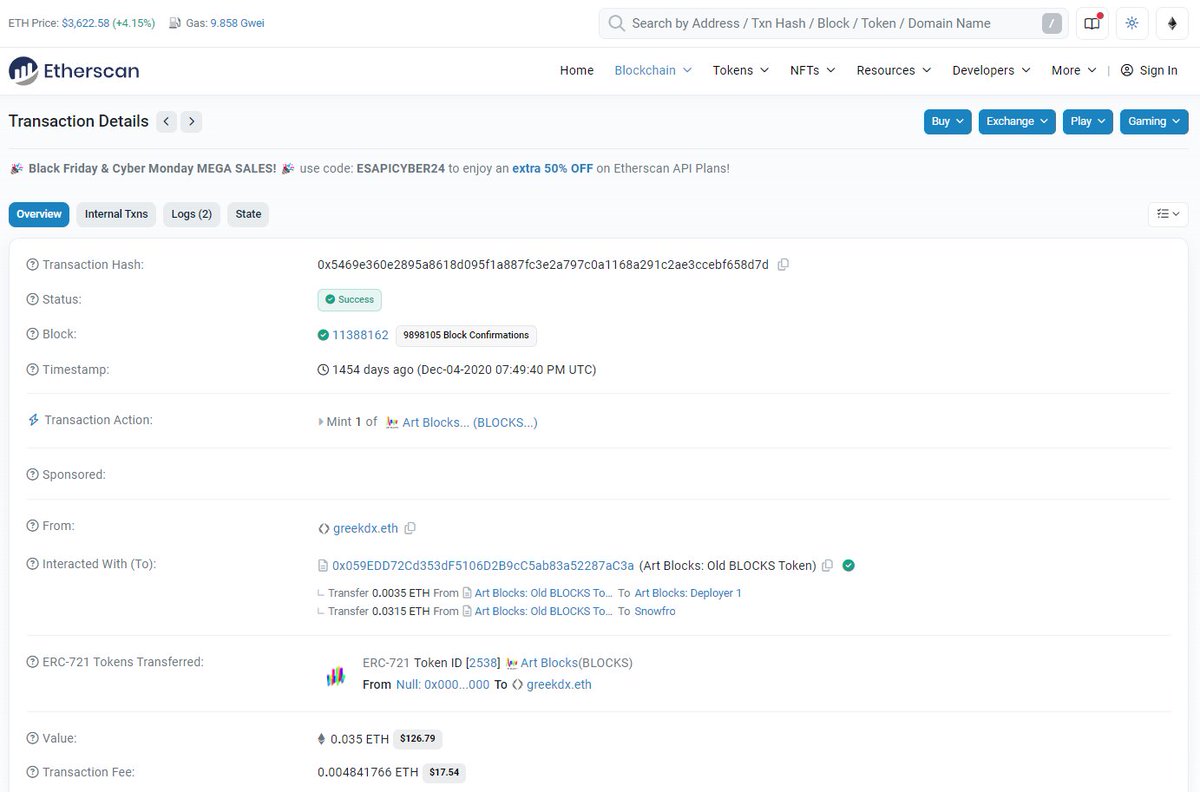Open token ID 2538 link

(x=483, y=663)
